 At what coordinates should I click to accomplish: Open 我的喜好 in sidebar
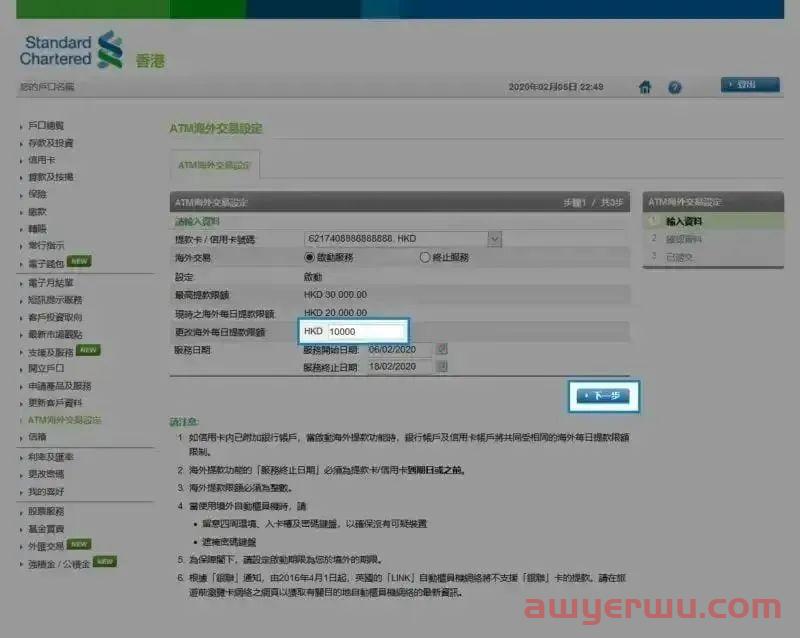(x=46, y=492)
